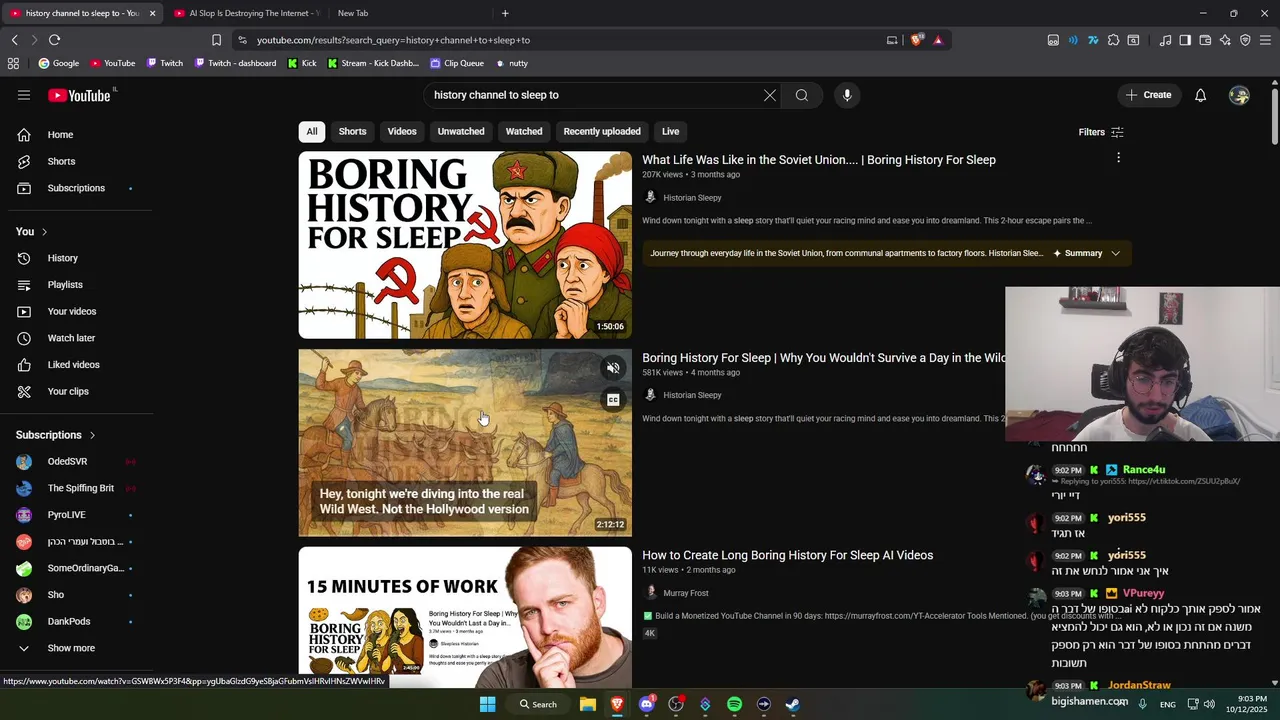1280x720 pixels.
Task: Open Subscriptions in sidebar
Action: pos(78,188)
